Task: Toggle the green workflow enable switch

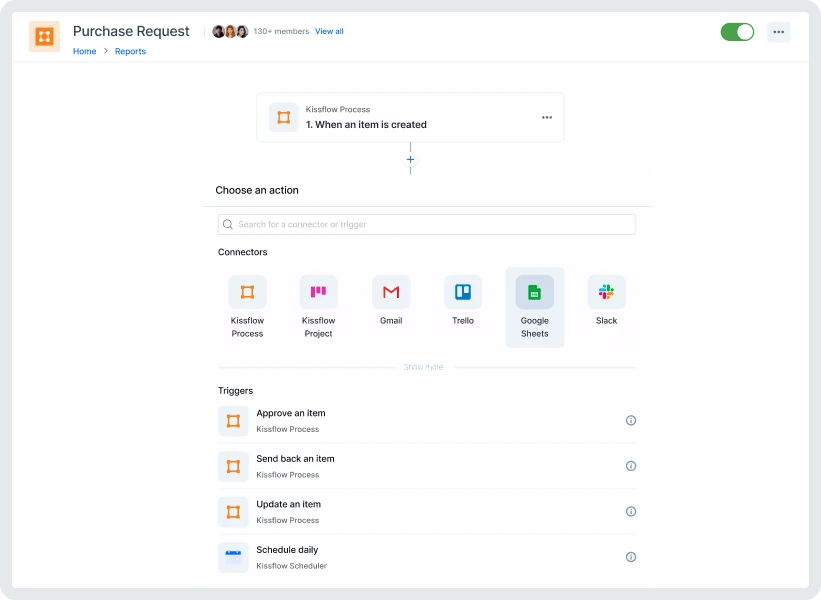Action: tap(737, 32)
